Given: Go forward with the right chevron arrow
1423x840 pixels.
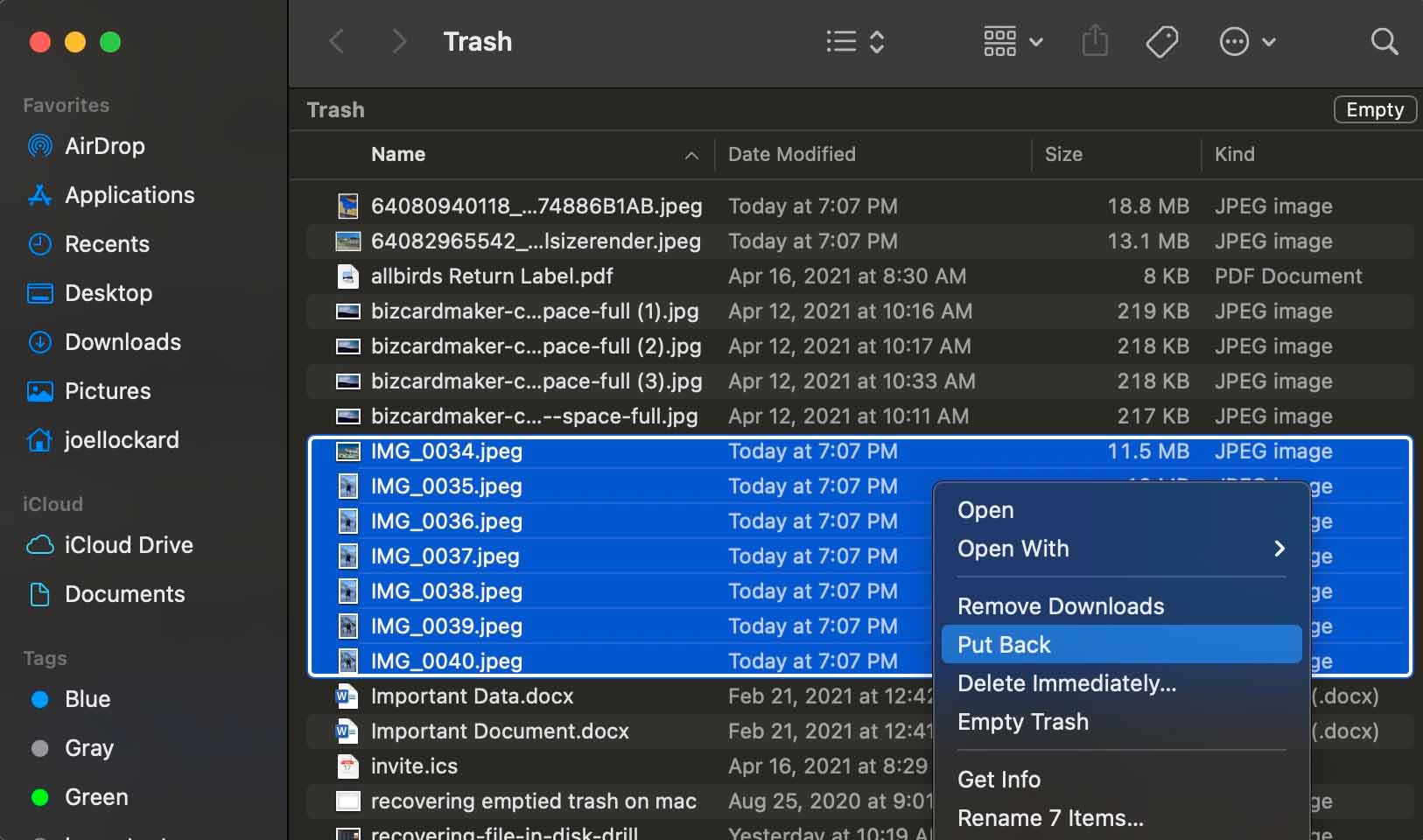Looking at the screenshot, I should click(399, 41).
